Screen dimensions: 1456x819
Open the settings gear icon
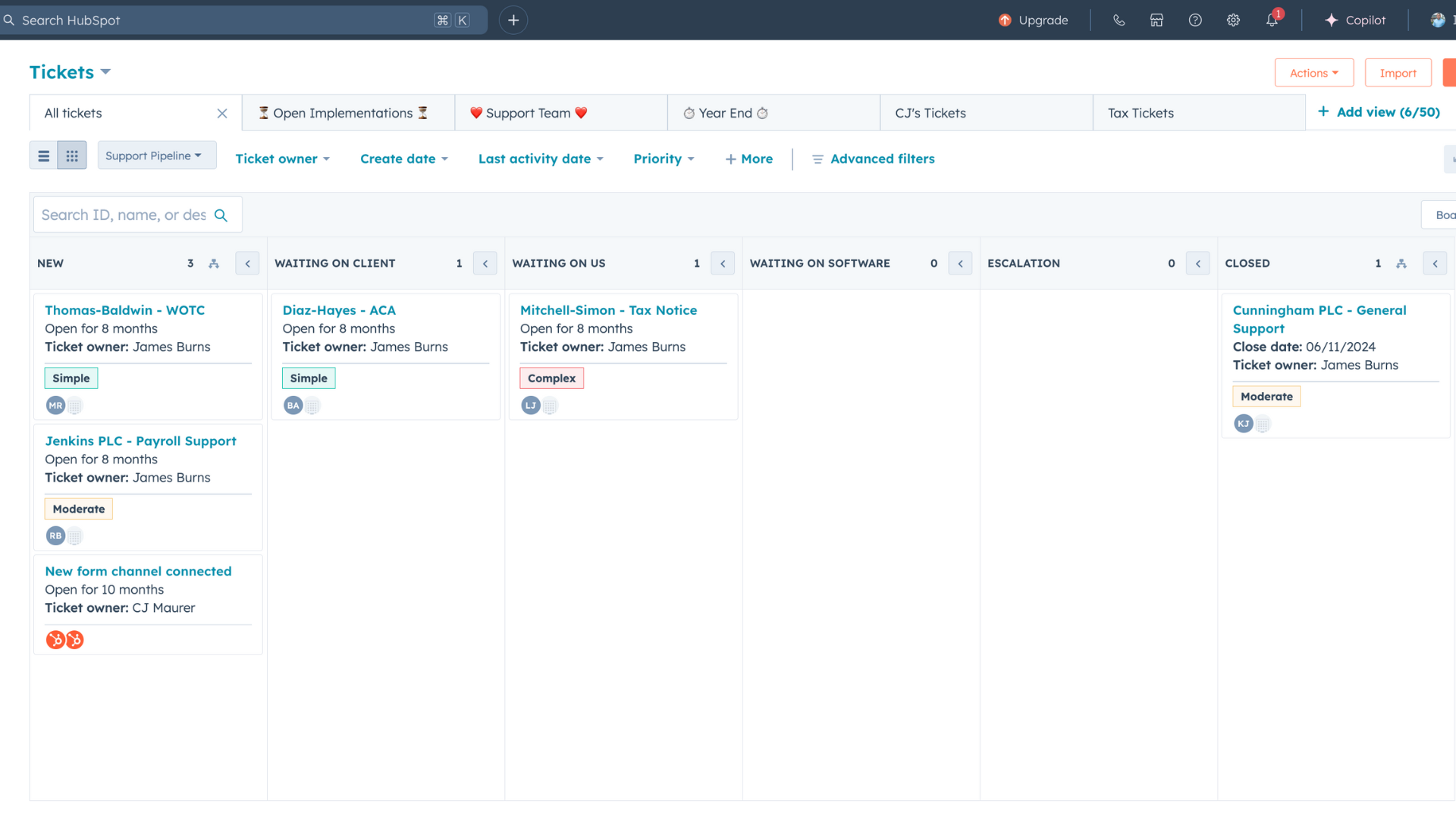[1233, 20]
